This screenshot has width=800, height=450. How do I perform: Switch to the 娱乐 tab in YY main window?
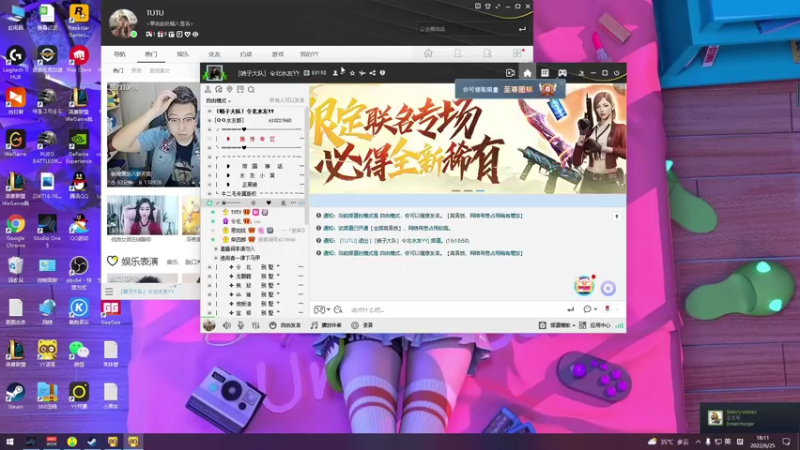[183, 54]
